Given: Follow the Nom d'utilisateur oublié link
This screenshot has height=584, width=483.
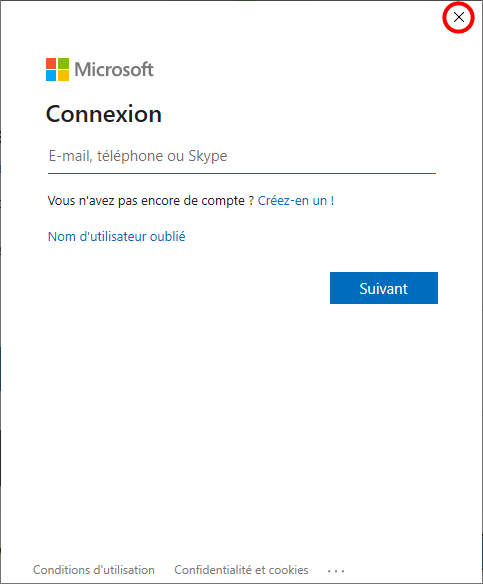Looking at the screenshot, I should [x=117, y=237].
